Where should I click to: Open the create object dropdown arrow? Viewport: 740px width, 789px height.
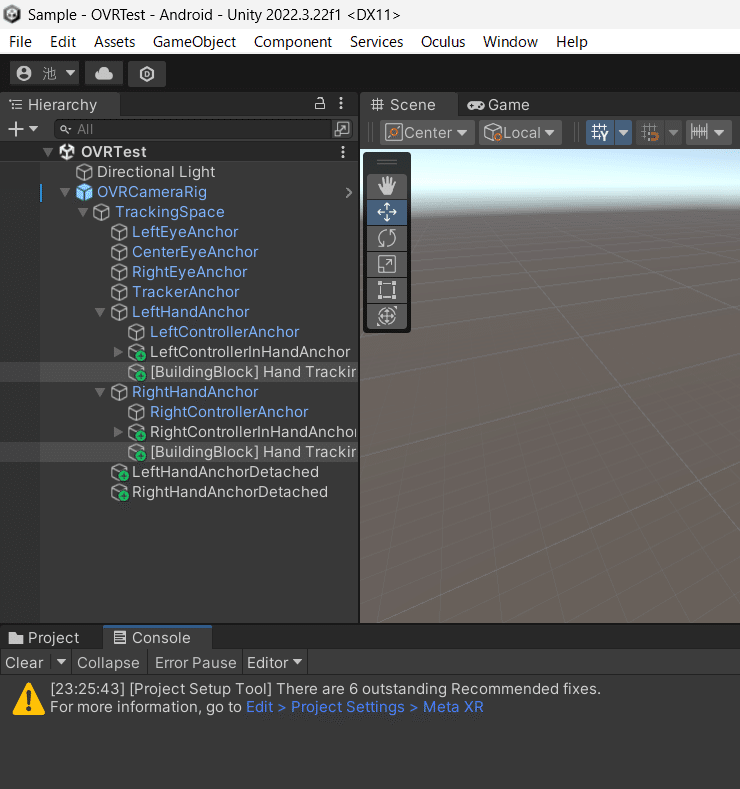tap(34, 129)
